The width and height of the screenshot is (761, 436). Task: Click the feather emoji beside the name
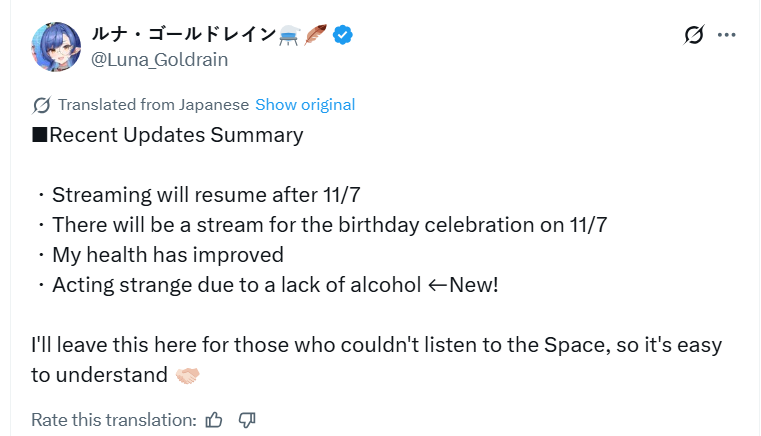pos(316,35)
